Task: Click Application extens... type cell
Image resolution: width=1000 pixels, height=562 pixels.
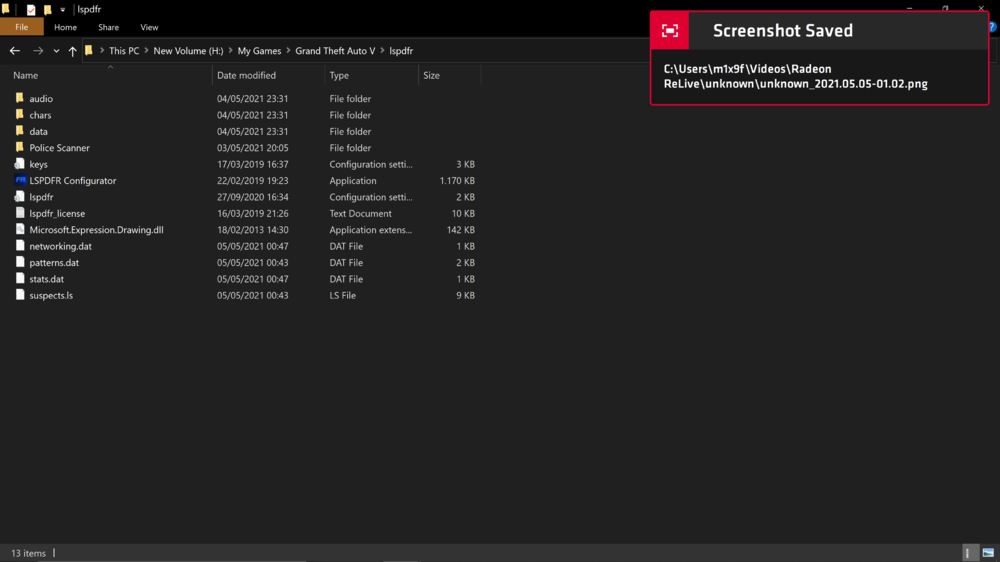Action: [x=371, y=230]
